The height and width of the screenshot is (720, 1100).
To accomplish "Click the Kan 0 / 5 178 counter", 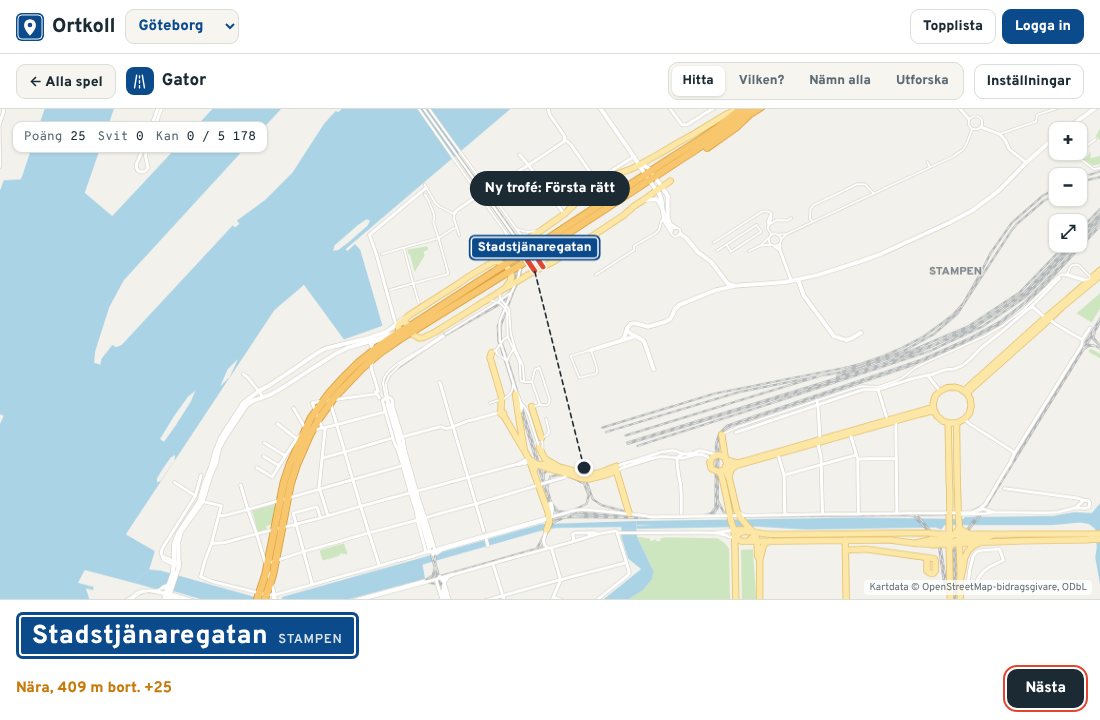I will pyautogui.click(x=206, y=136).
